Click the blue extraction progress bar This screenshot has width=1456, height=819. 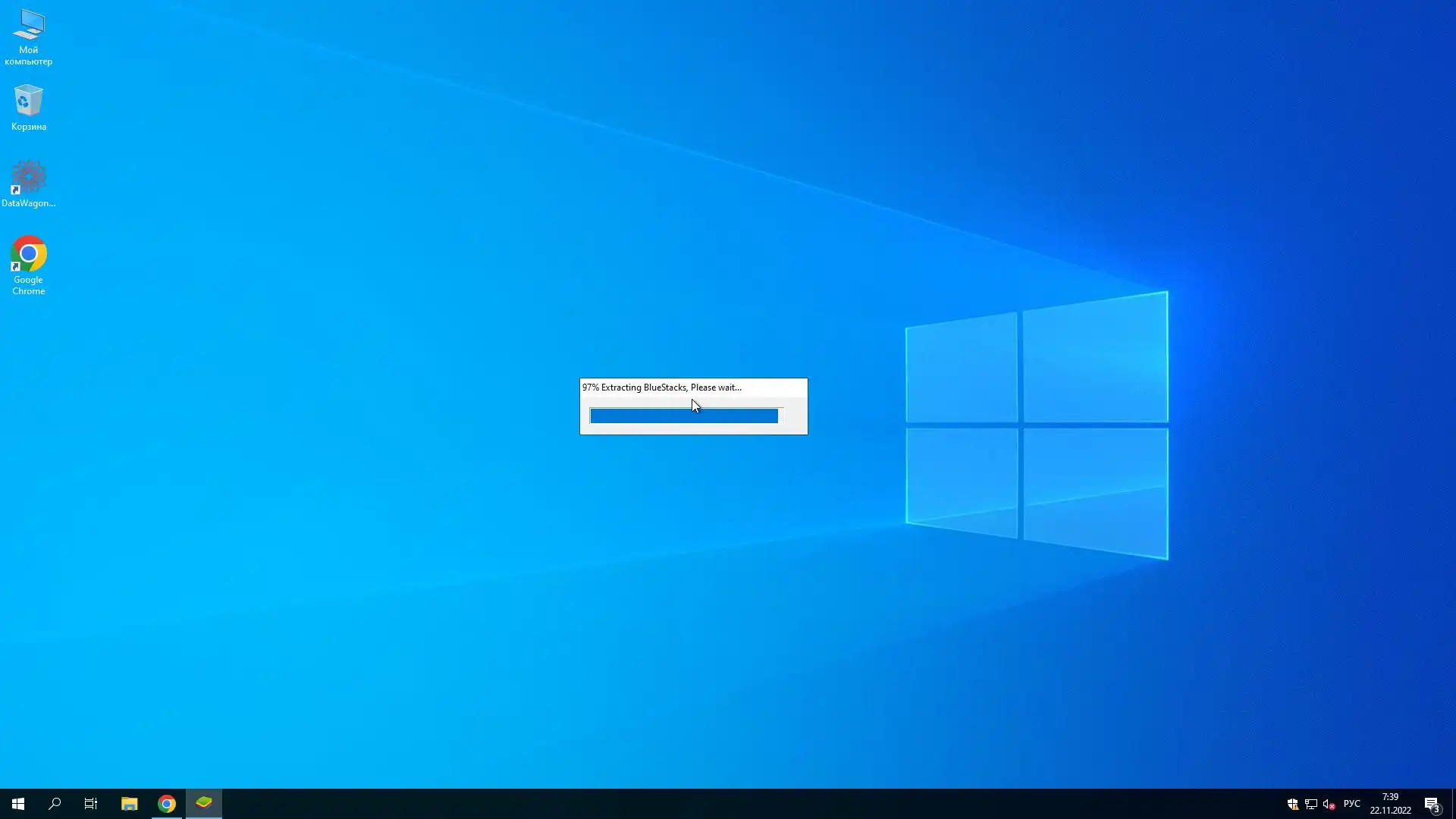click(x=682, y=416)
